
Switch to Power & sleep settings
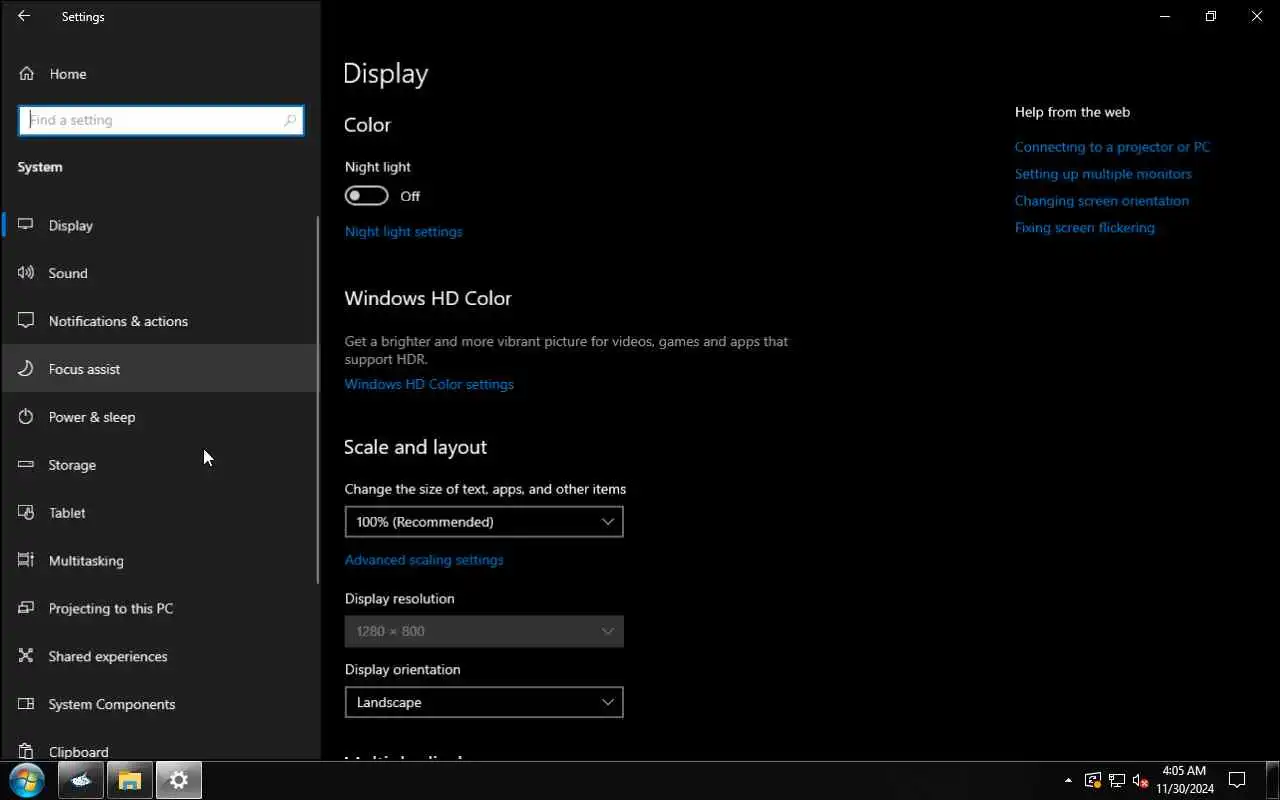(92, 417)
